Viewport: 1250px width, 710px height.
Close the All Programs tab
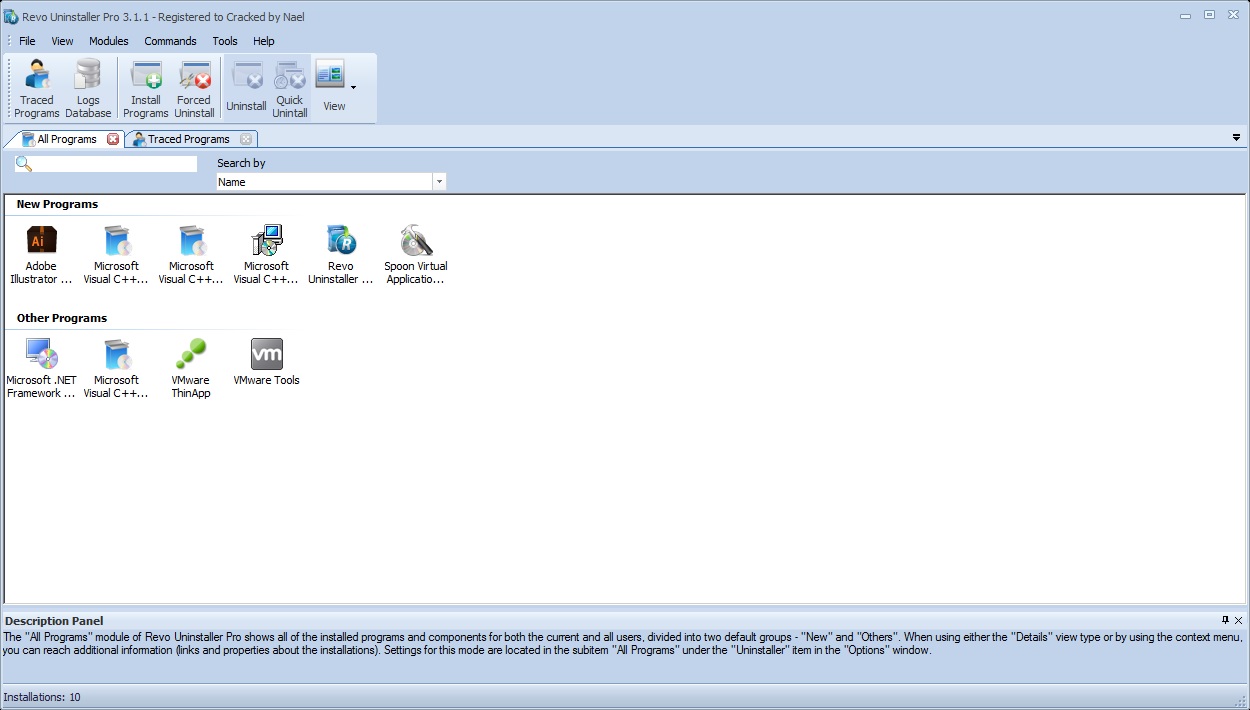tap(113, 139)
